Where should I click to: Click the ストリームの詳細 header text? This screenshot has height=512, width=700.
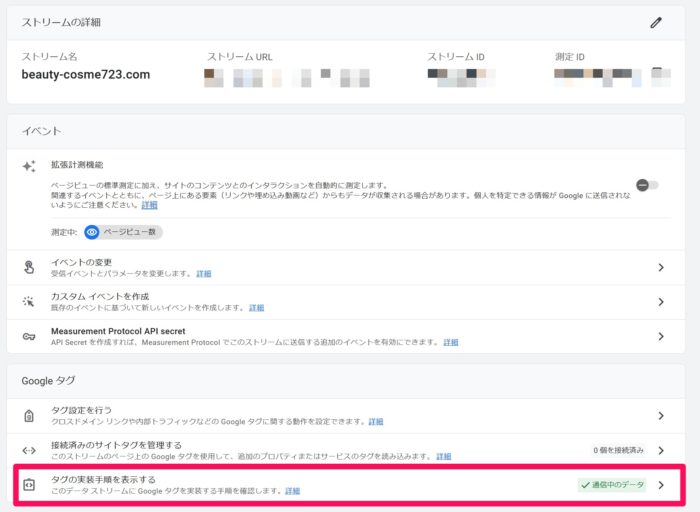click(61, 22)
